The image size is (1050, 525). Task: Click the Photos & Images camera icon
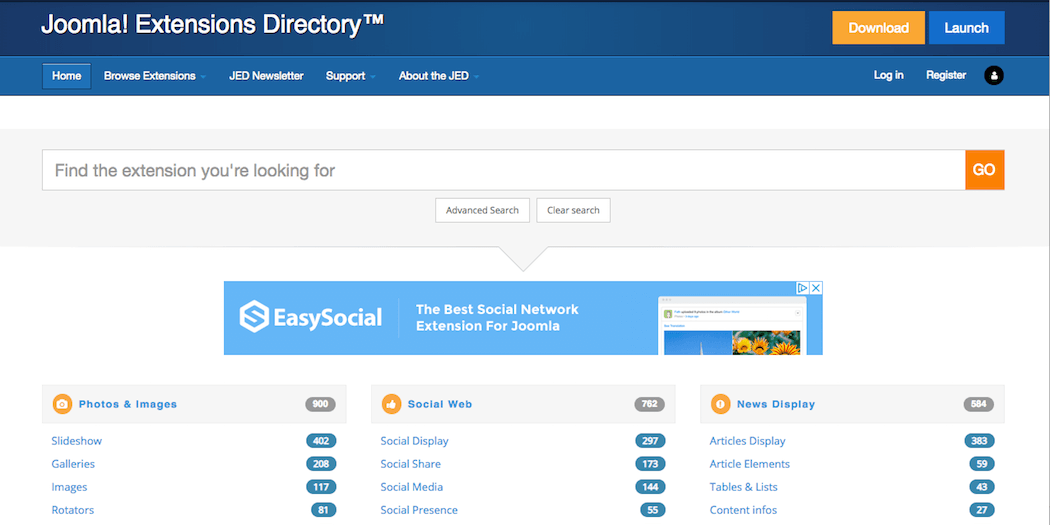click(62, 404)
